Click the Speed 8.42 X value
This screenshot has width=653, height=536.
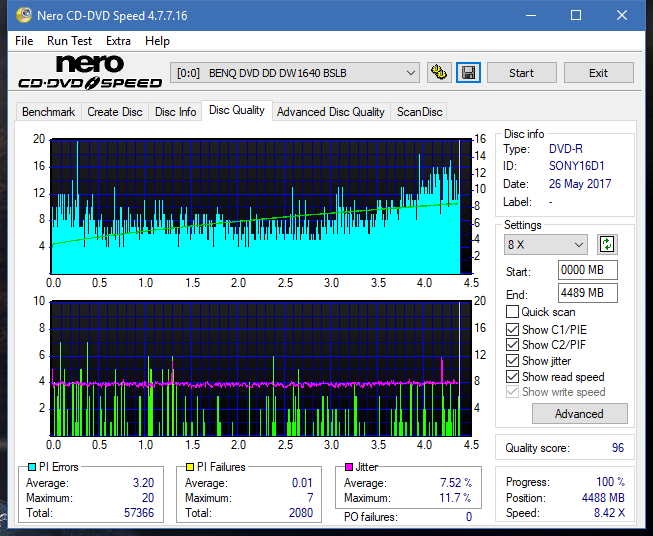pyautogui.click(x=609, y=513)
